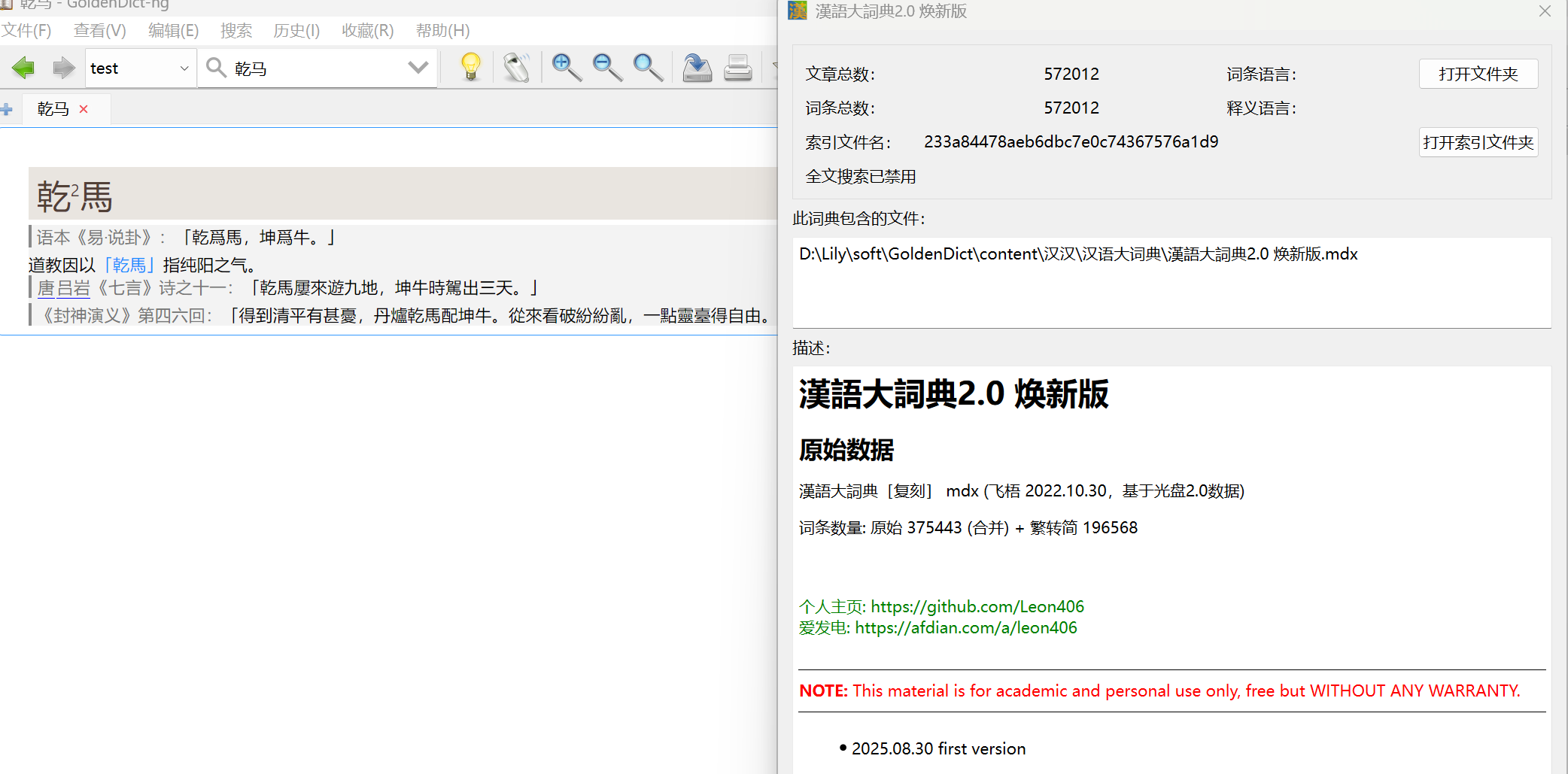Screen dimensions: 1568x774
Task: Follow the 唐吕岩 link in the article
Action: (64, 288)
